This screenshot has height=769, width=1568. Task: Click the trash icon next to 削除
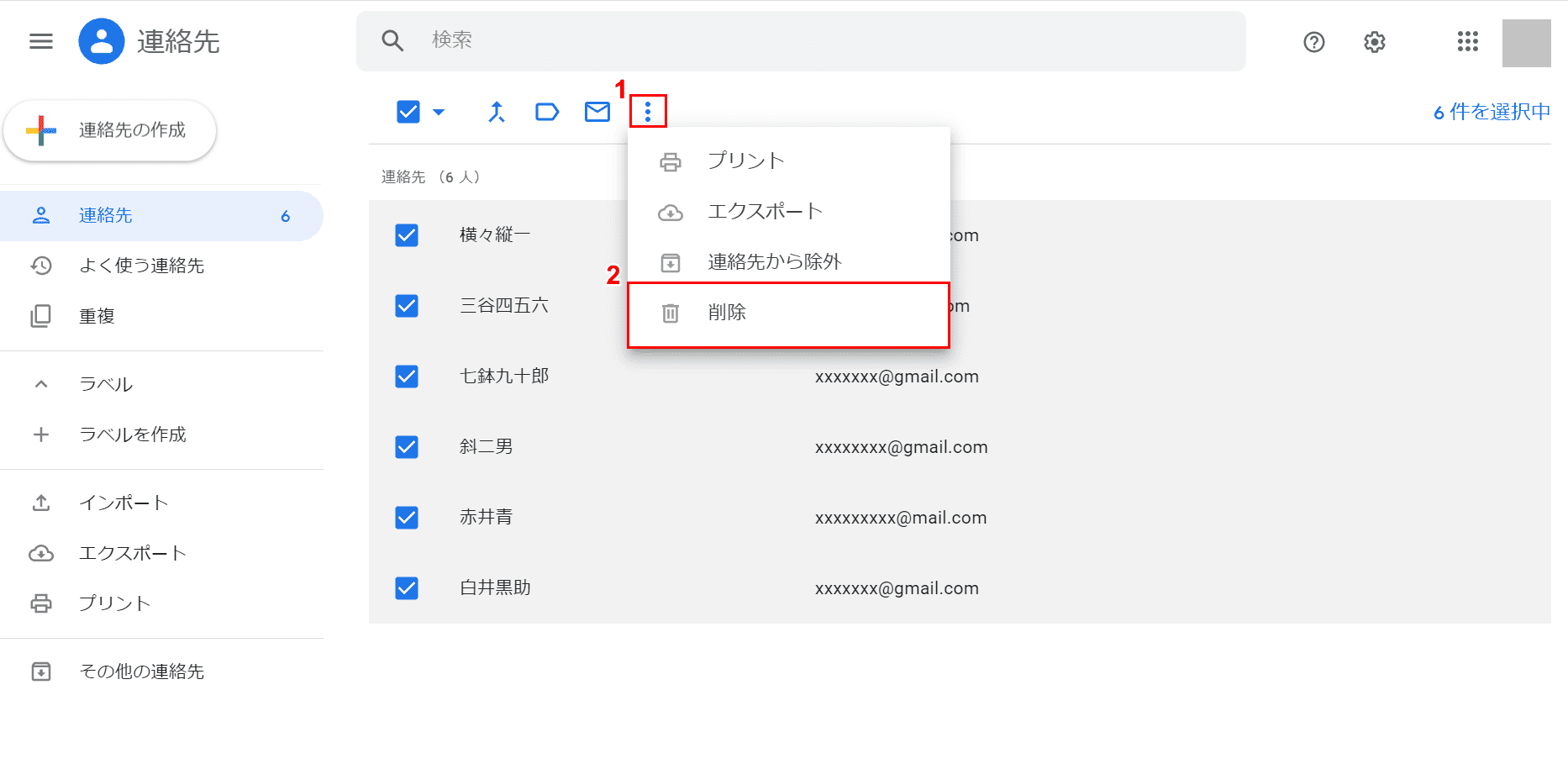[x=671, y=313]
